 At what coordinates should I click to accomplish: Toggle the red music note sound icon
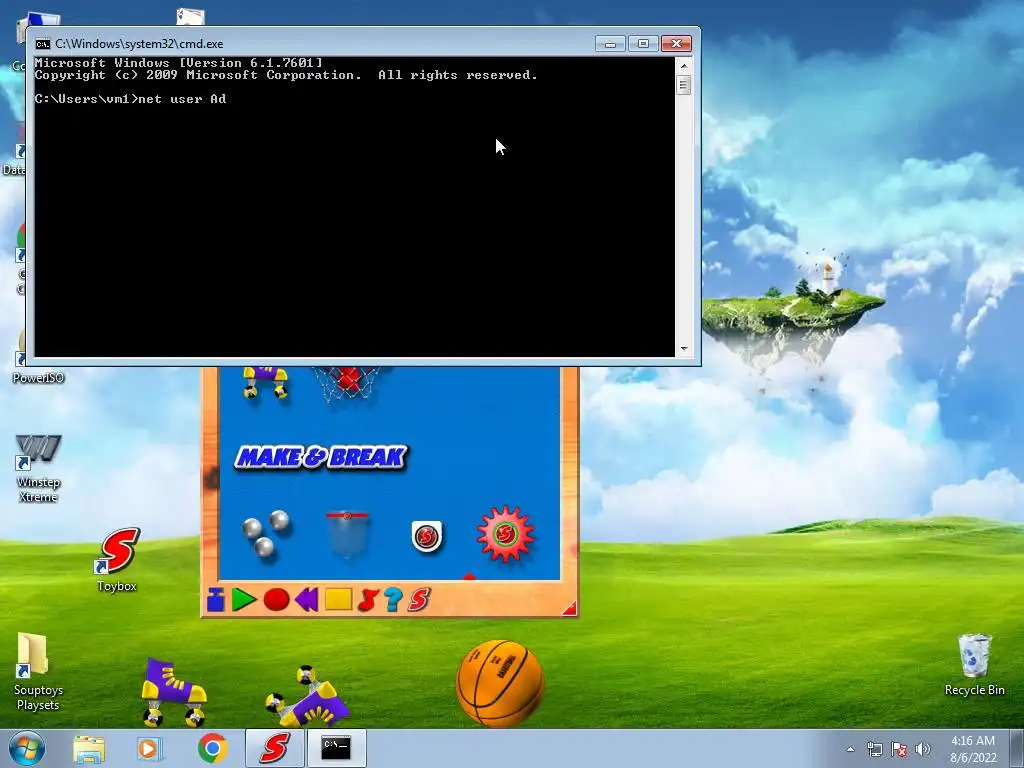[368, 600]
